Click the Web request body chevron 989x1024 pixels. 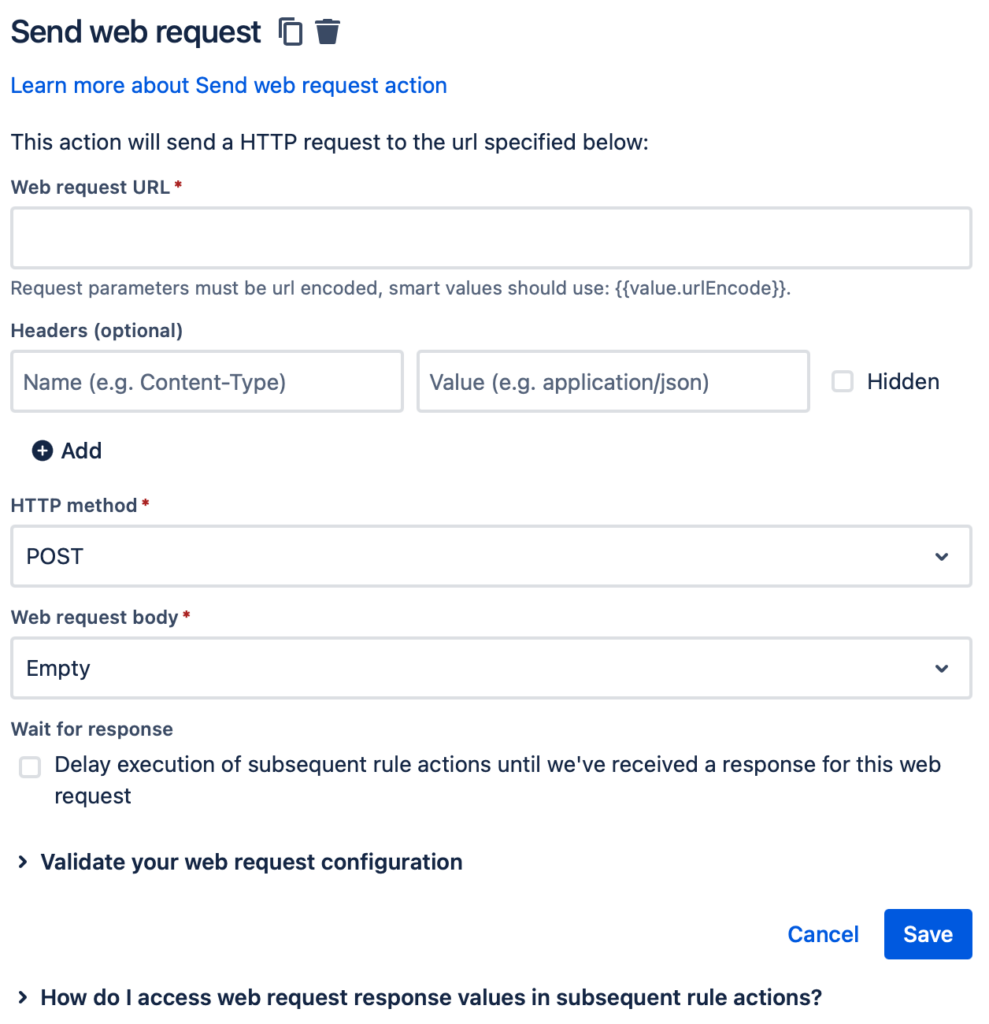(x=941, y=669)
